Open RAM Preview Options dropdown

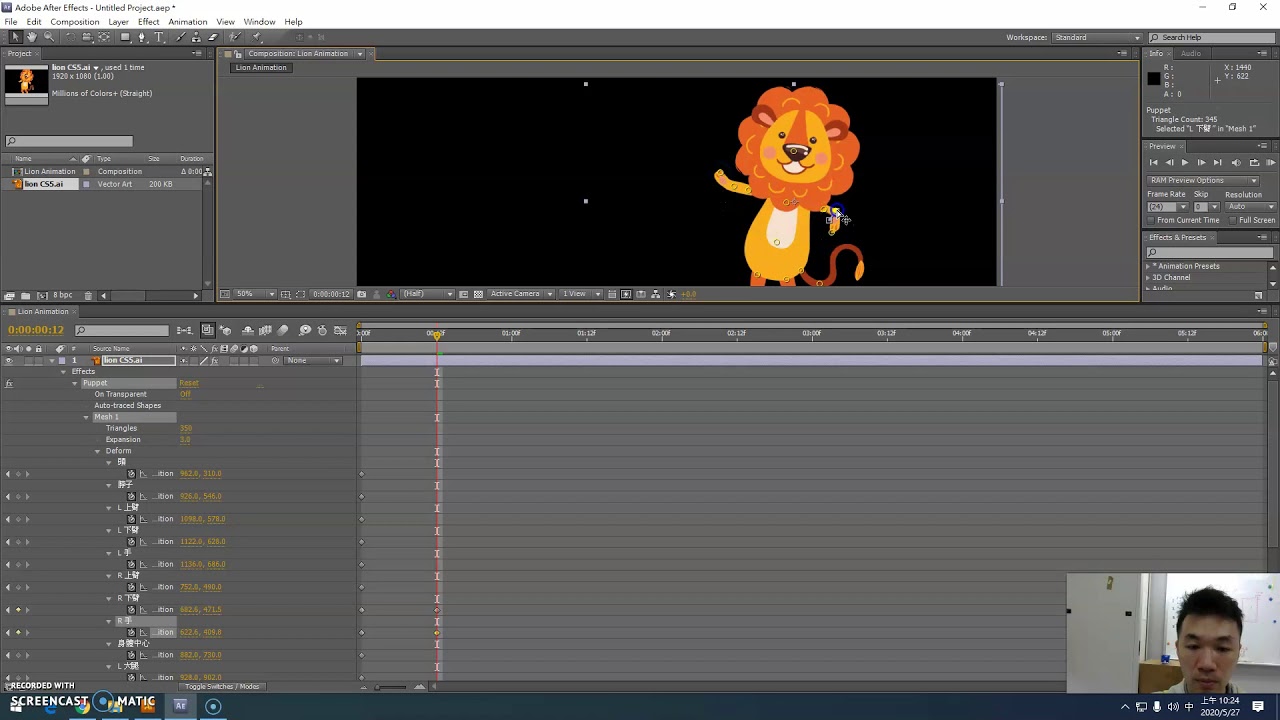tap(1203, 181)
